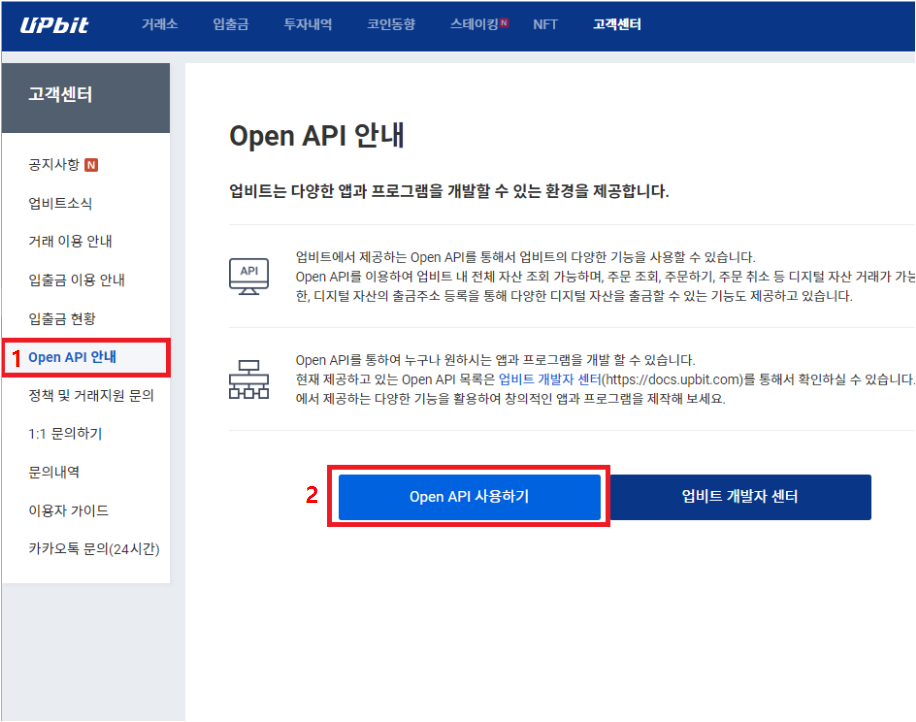This screenshot has width=916, height=722.
Task: Open 문의내역 in the sidebar
Action: [x=54, y=472]
